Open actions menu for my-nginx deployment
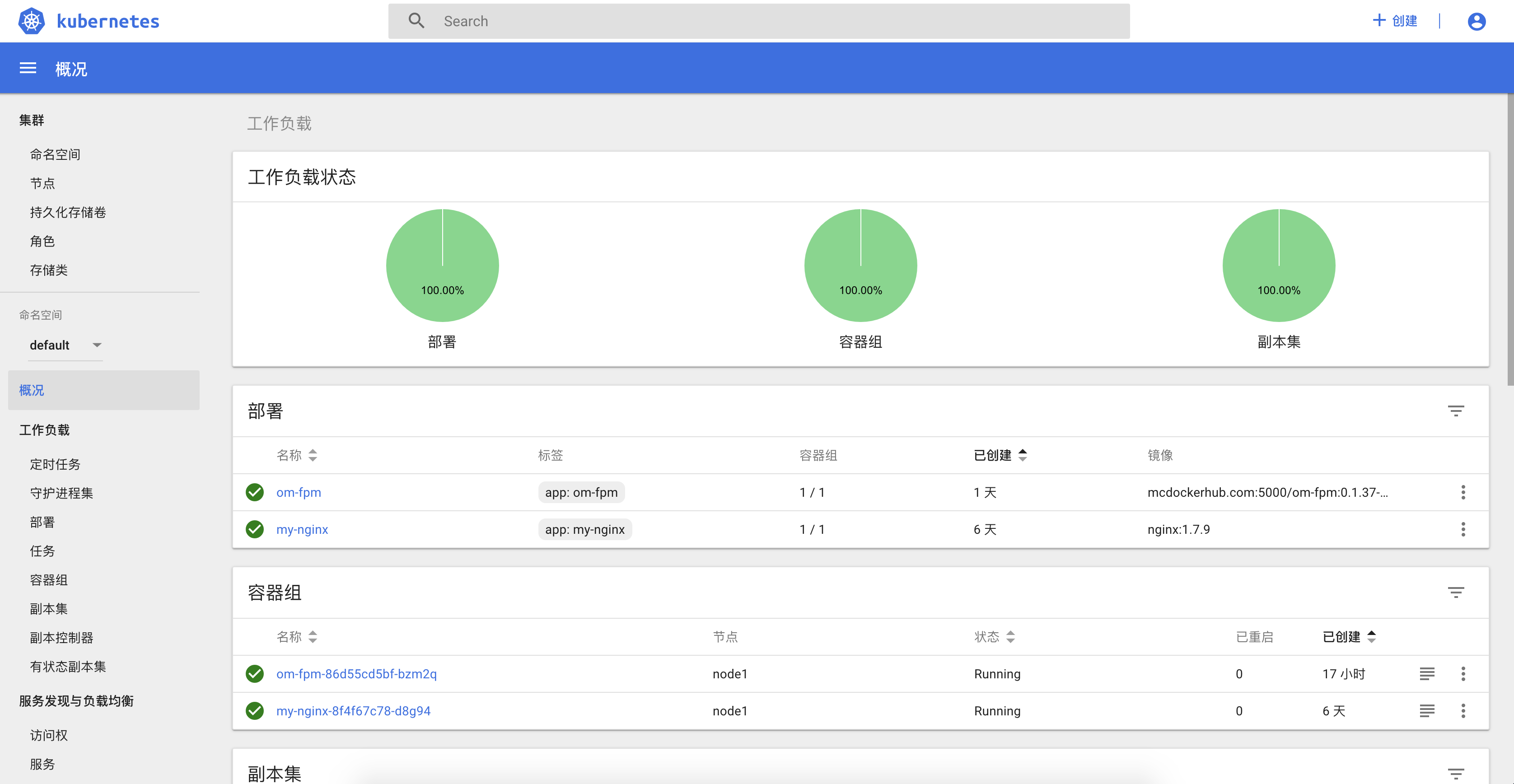Image resolution: width=1514 pixels, height=784 pixels. (1463, 529)
